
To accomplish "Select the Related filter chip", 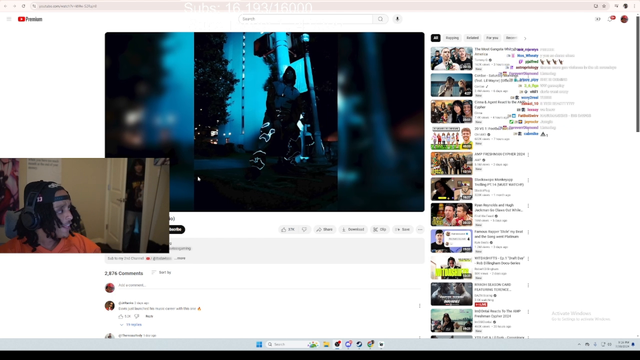I will (472, 38).
